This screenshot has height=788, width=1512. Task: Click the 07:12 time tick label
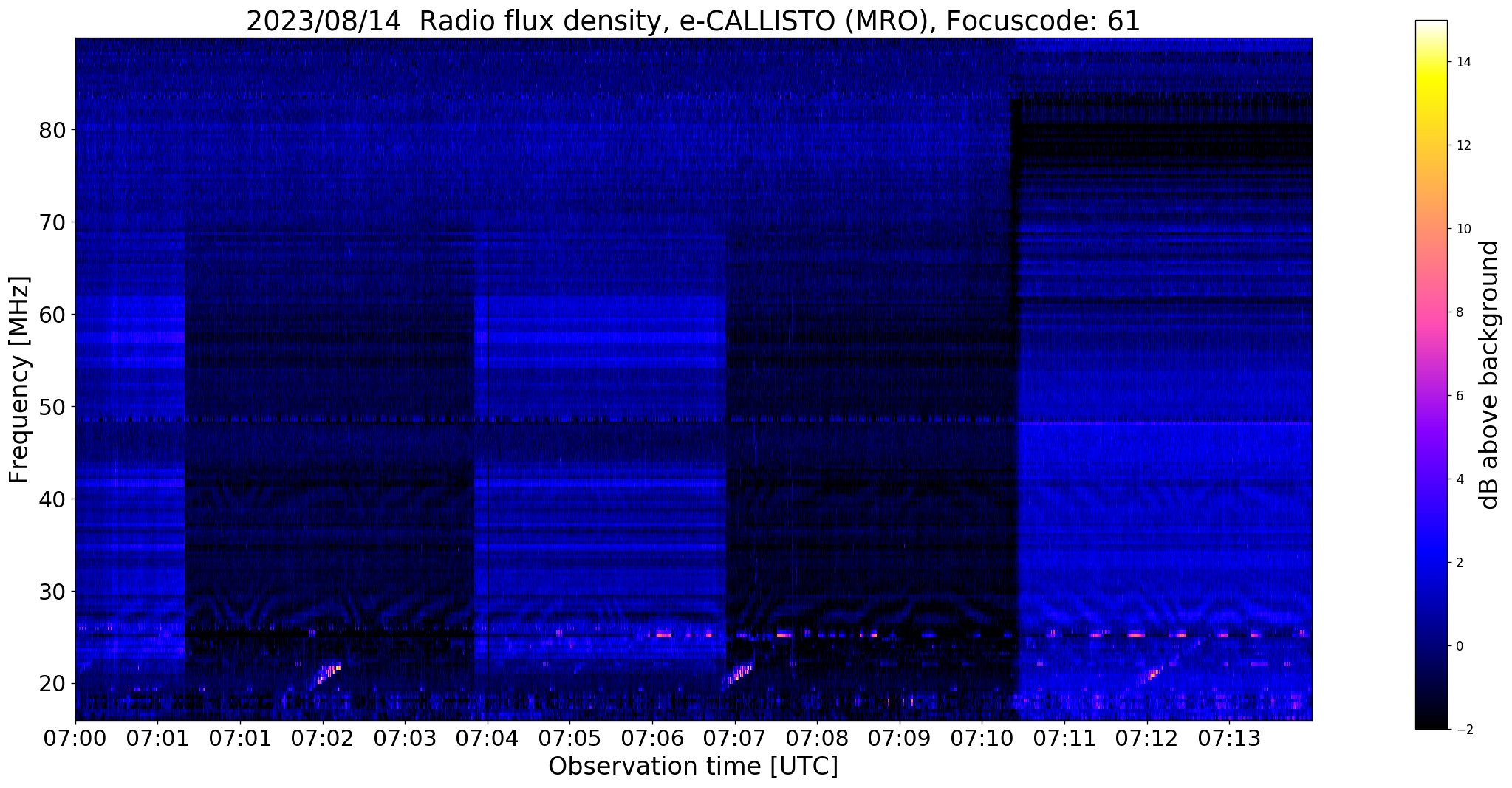click(x=1146, y=739)
